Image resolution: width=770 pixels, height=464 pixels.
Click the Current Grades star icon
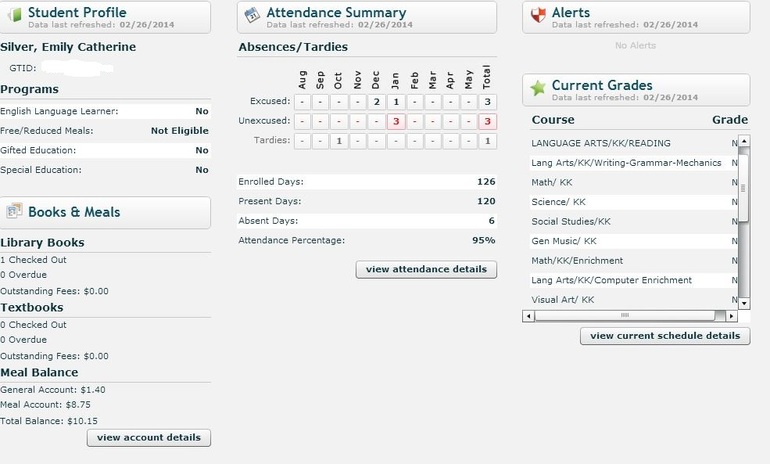538,88
